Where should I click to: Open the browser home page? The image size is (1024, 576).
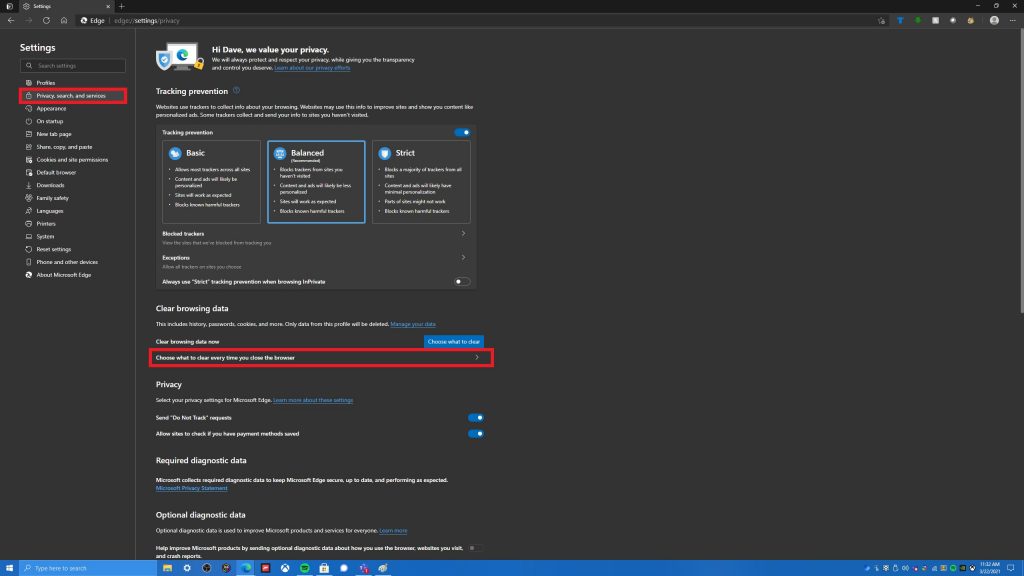tap(64, 20)
